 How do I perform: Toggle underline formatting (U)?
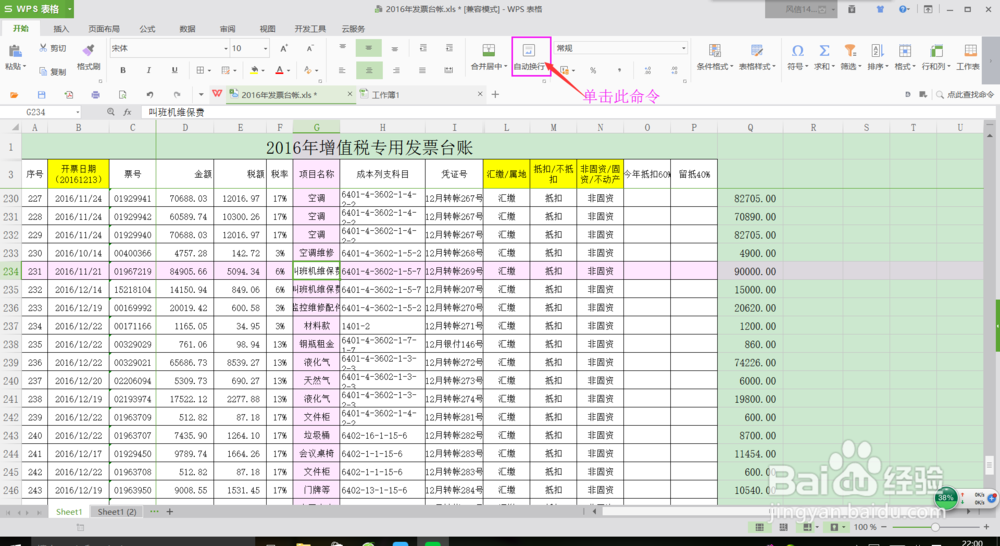pyautogui.click(x=174, y=70)
